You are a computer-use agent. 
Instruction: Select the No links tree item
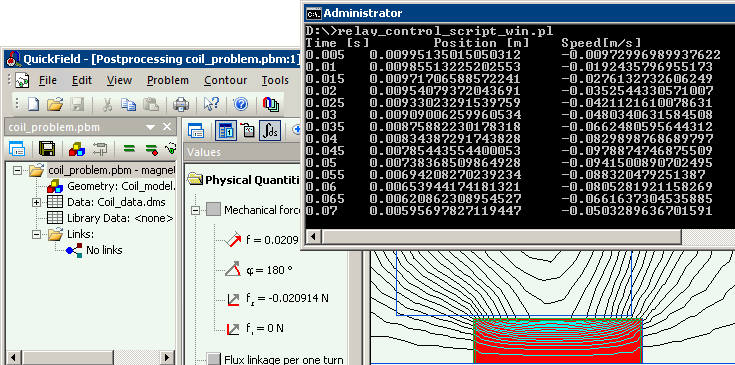(x=104, y=250)
